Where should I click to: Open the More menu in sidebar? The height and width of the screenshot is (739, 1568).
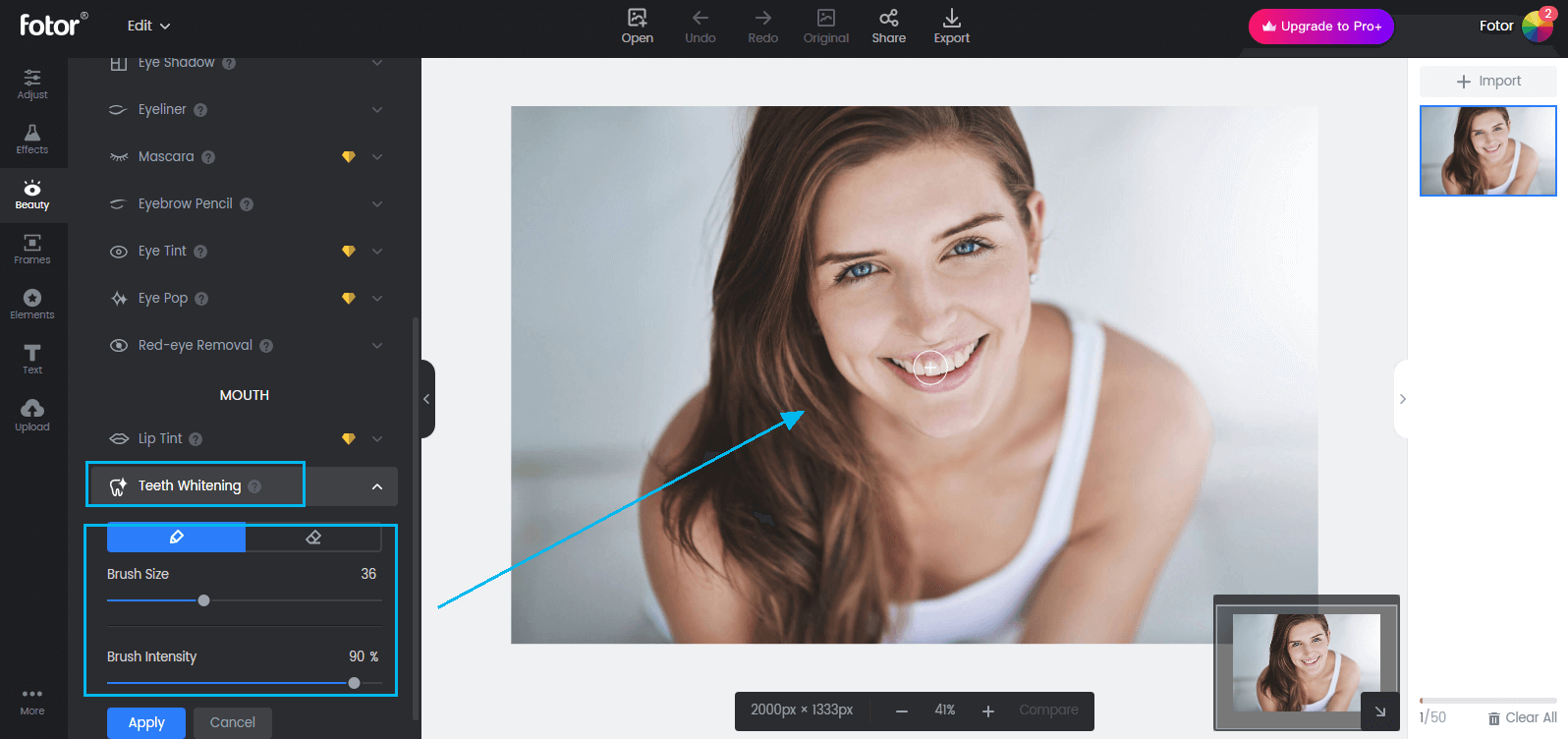tap(32, 701)
